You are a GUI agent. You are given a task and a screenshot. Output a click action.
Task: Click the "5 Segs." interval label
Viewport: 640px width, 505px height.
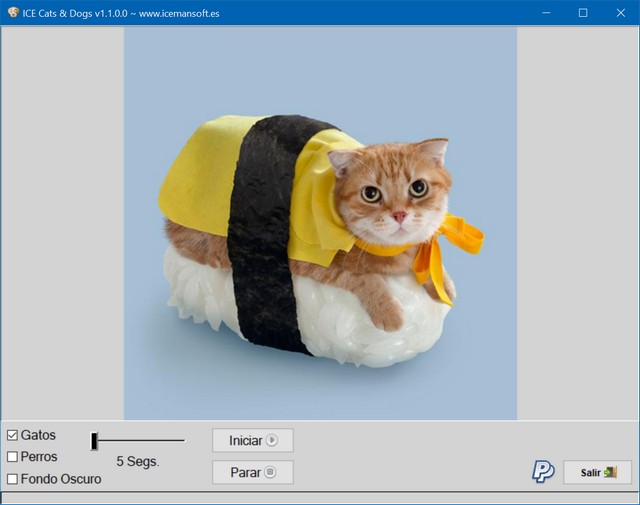click(x=138, y=462)
